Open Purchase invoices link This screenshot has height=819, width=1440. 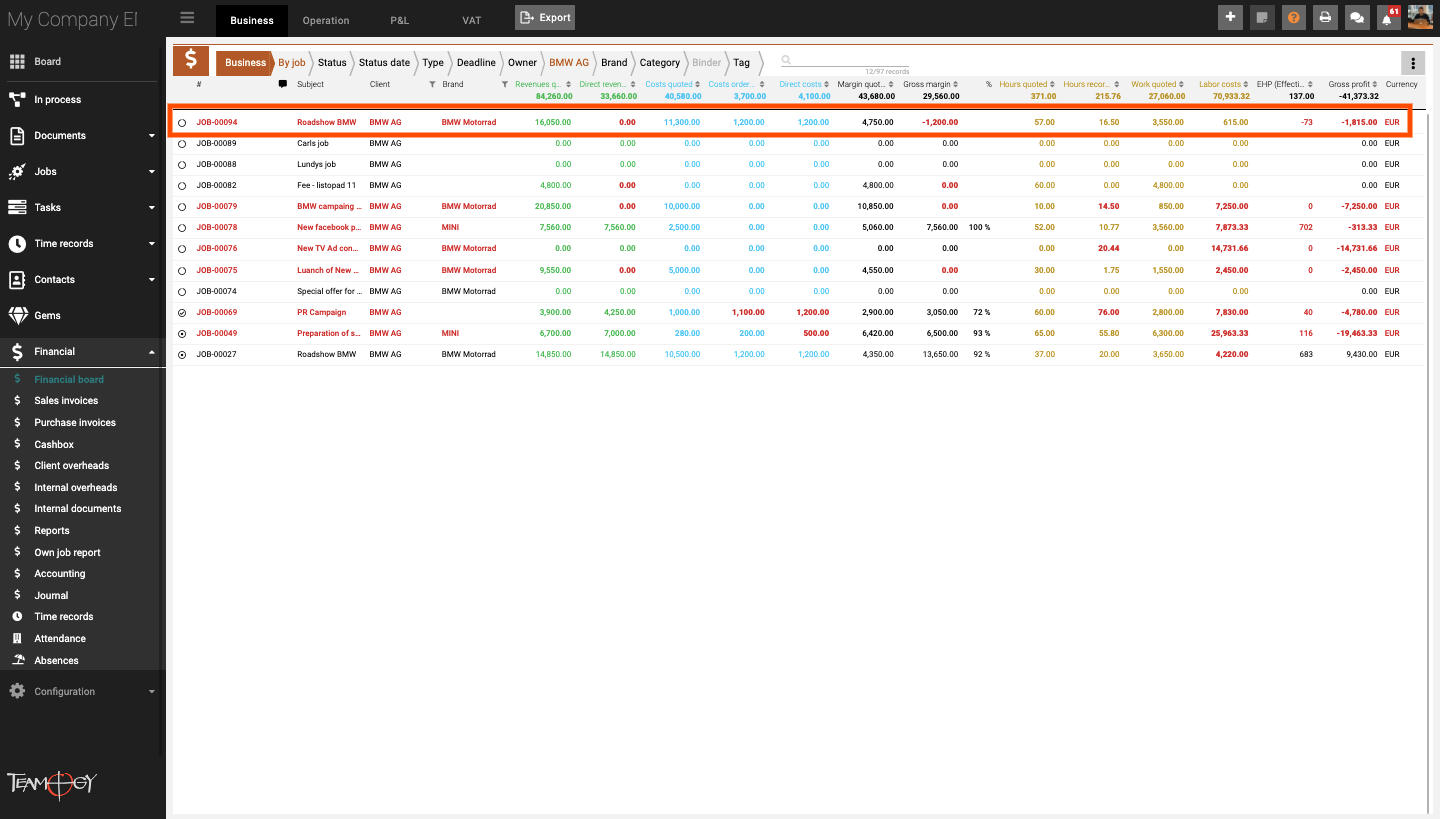(75, 422)
